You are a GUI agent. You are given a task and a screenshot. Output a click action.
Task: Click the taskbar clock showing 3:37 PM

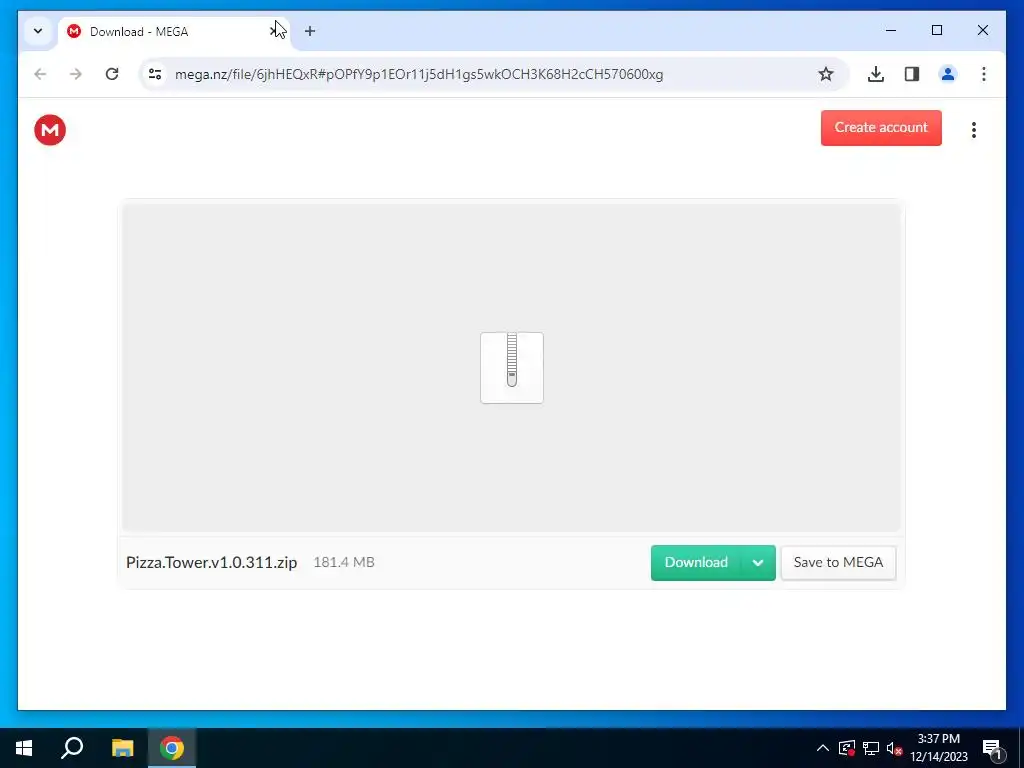[x=938, y=748]
